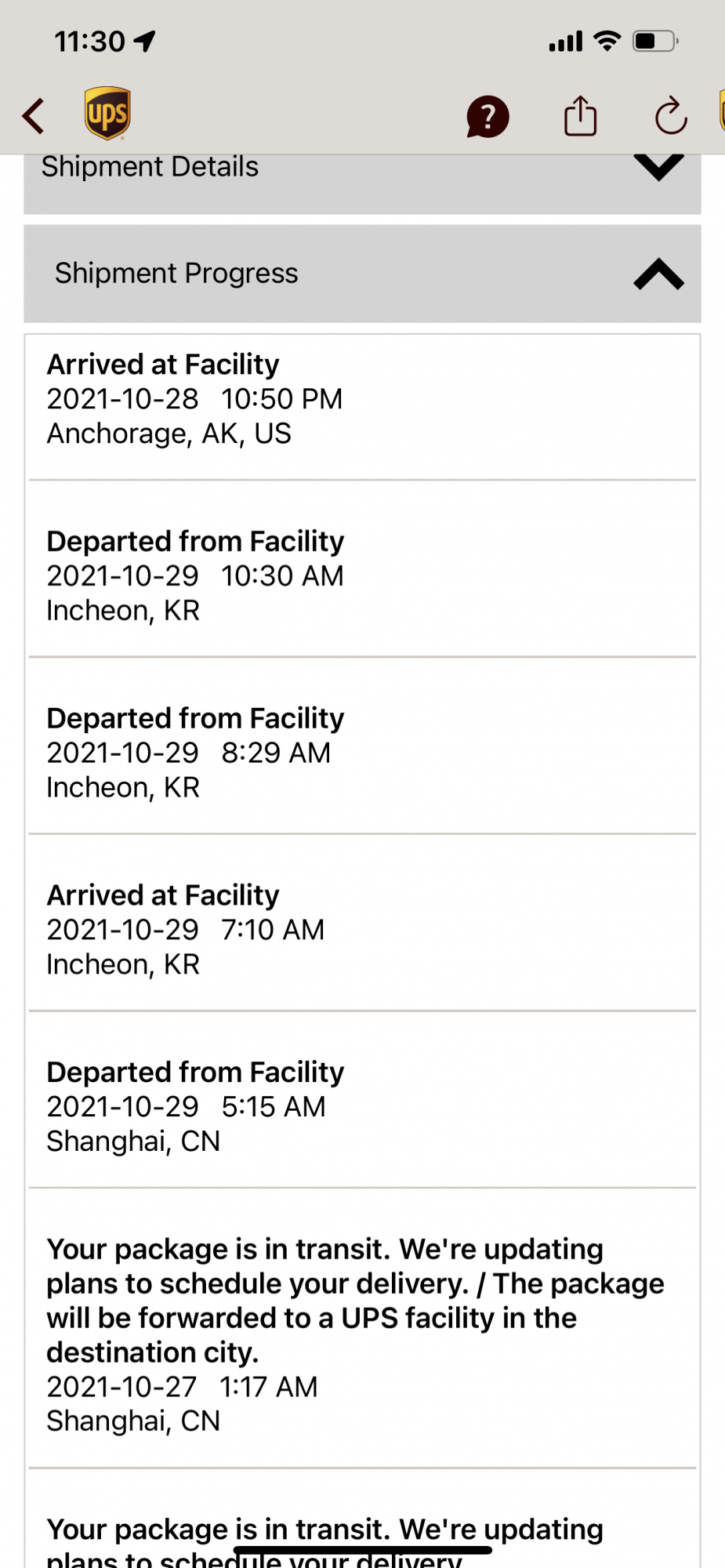Collapse Shipment Progress with up chevron
The height and width of the screenshot is (1568, 725).
point(658,274)
